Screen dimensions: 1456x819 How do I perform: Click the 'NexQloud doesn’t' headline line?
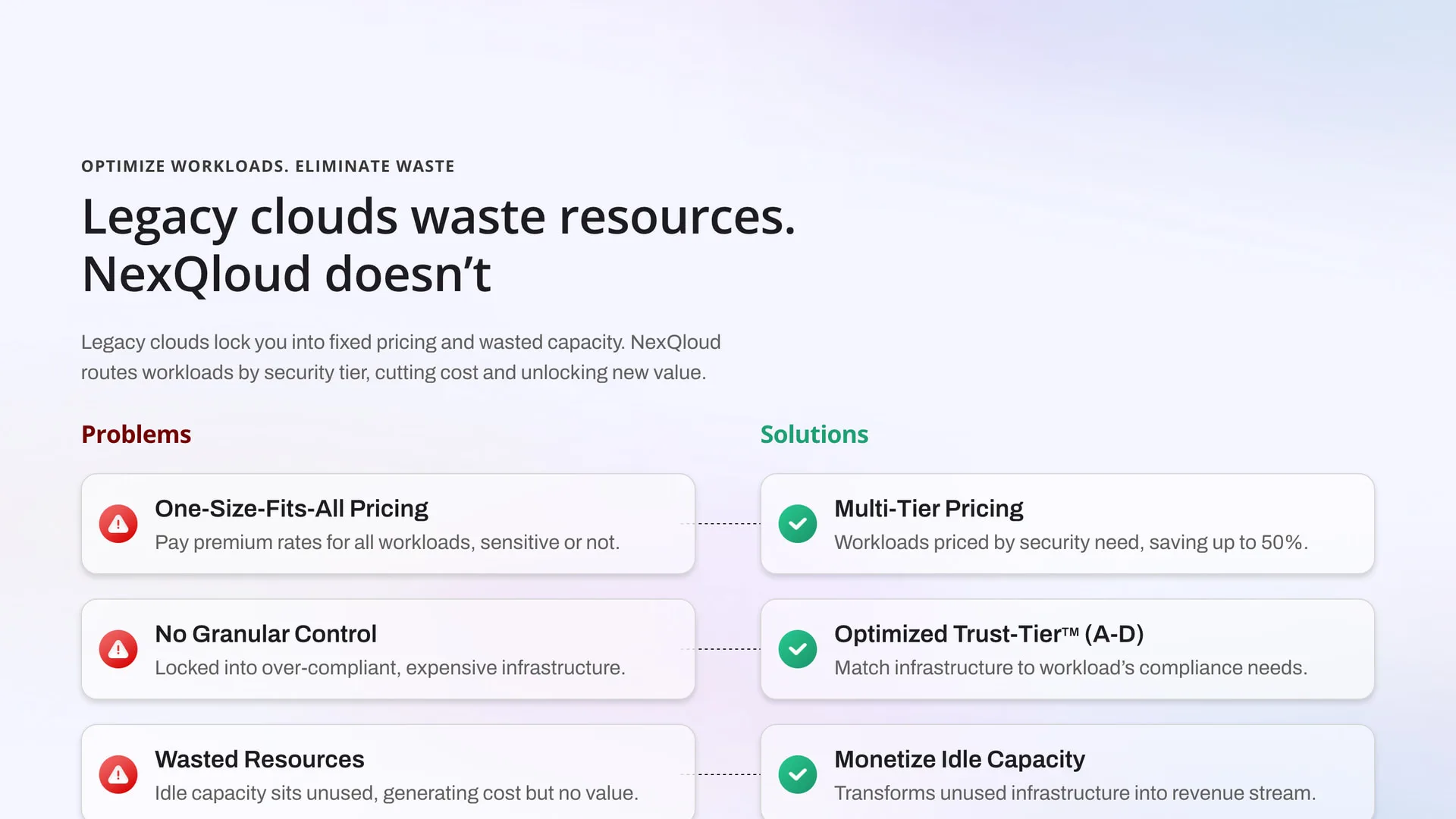click(x=286, y=274)
